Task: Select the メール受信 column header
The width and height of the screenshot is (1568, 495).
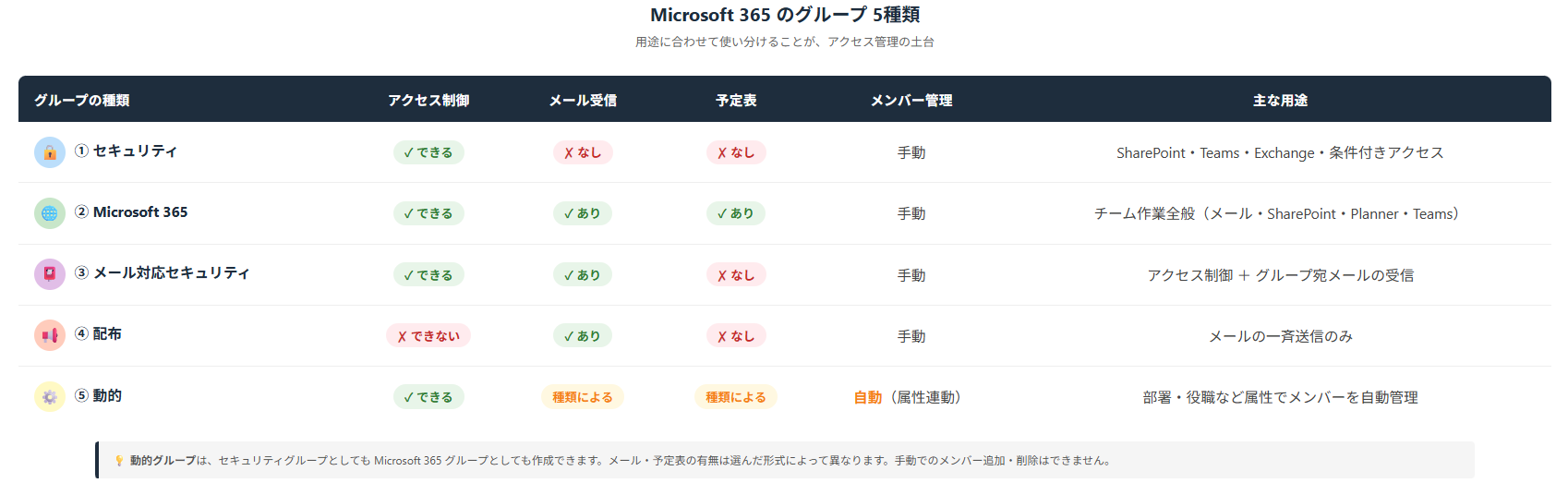Action: (583, 100)
